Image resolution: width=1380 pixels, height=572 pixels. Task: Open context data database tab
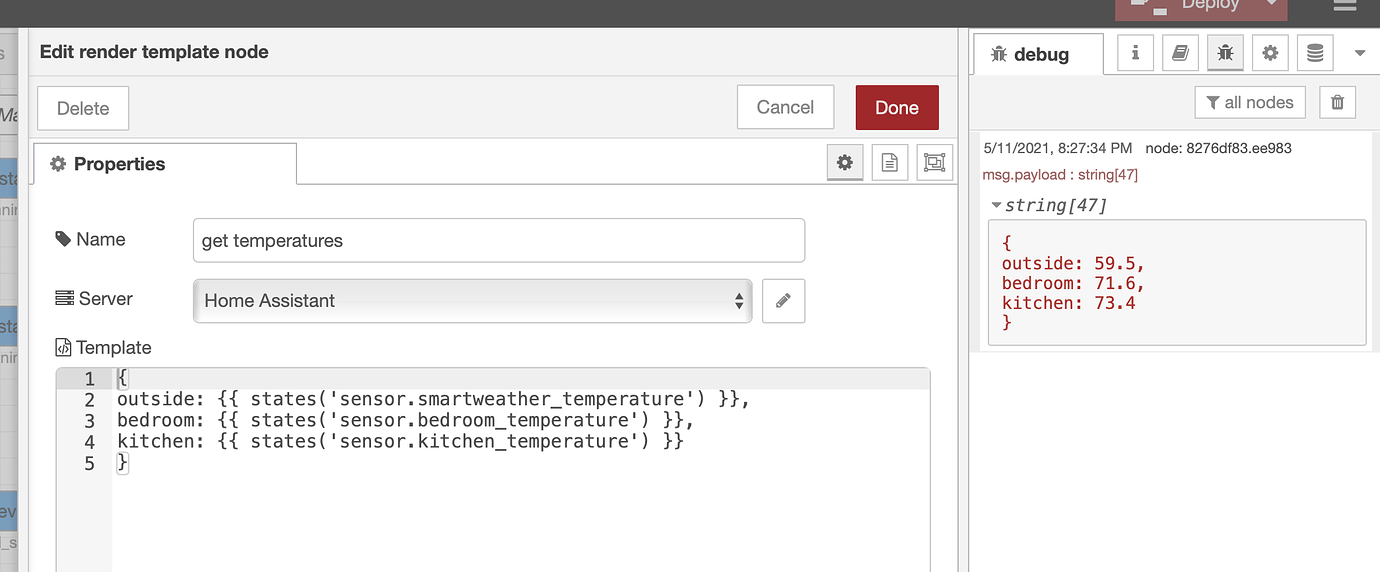point(1315,54)
